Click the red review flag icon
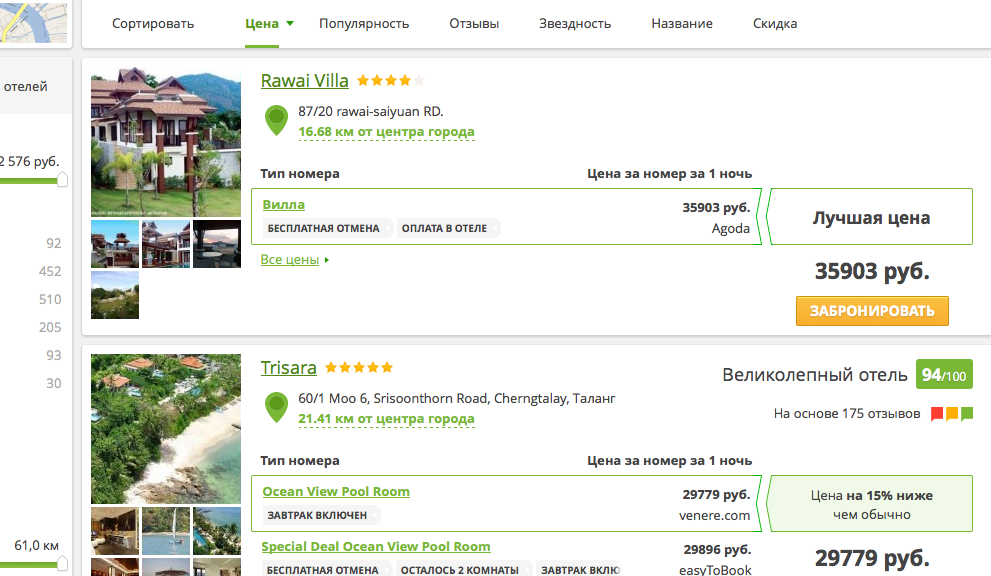The image size is (991, 576). 937,413
